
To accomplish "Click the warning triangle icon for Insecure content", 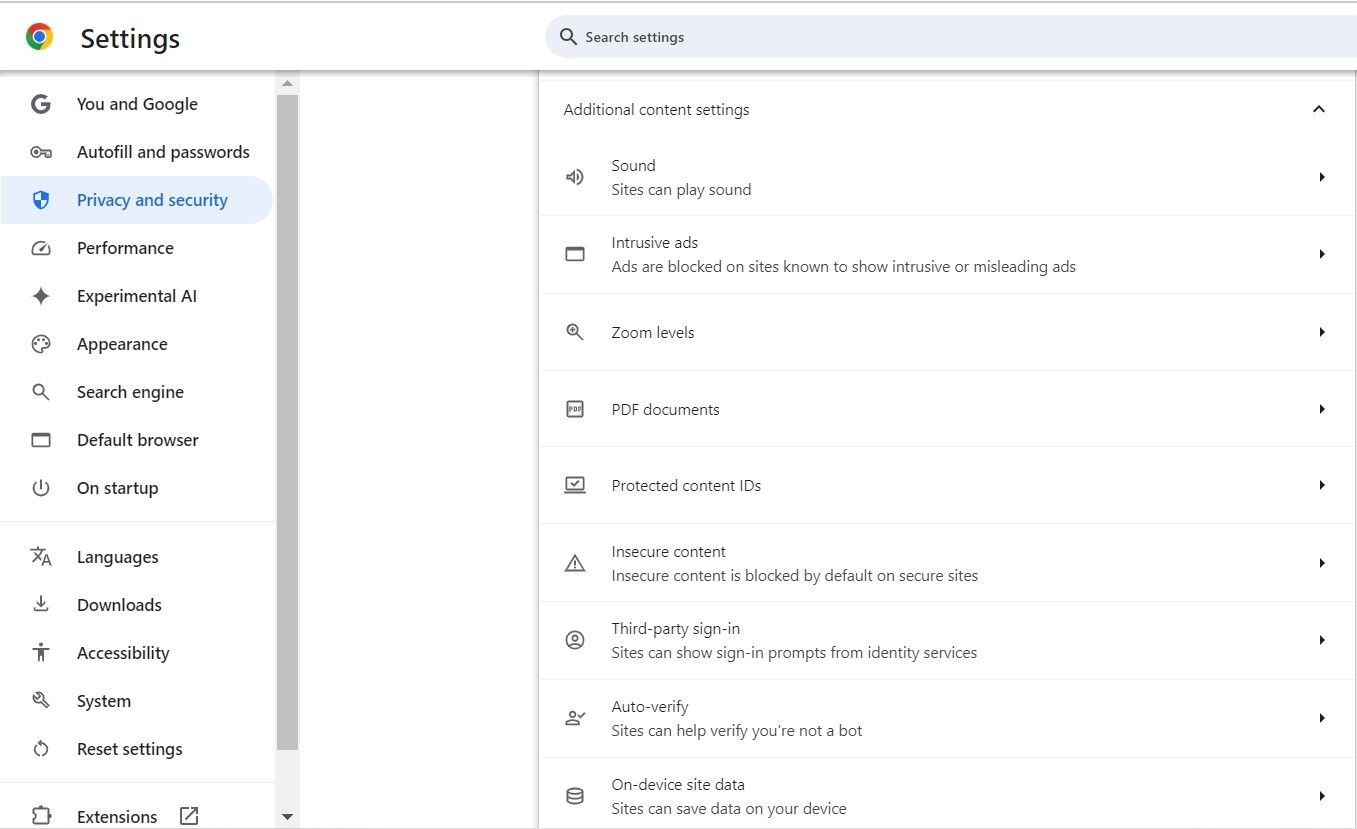I will [575, 563].
